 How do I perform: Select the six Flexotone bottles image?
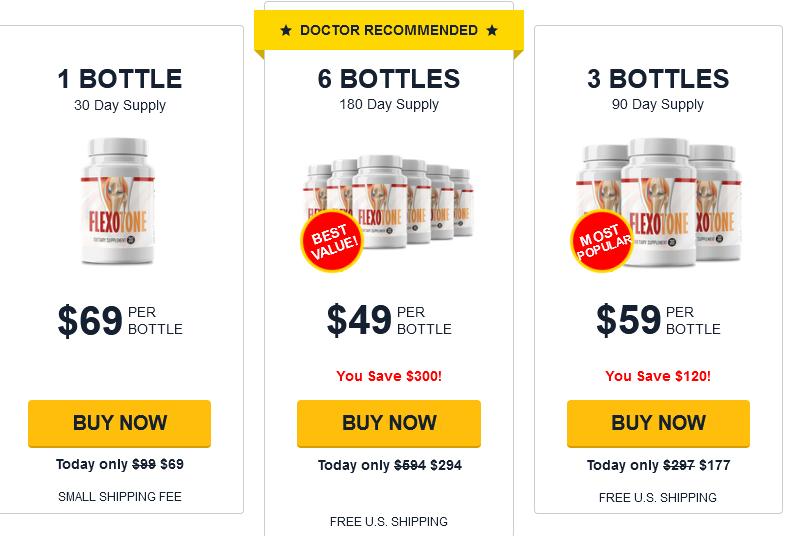coord(389,209)
